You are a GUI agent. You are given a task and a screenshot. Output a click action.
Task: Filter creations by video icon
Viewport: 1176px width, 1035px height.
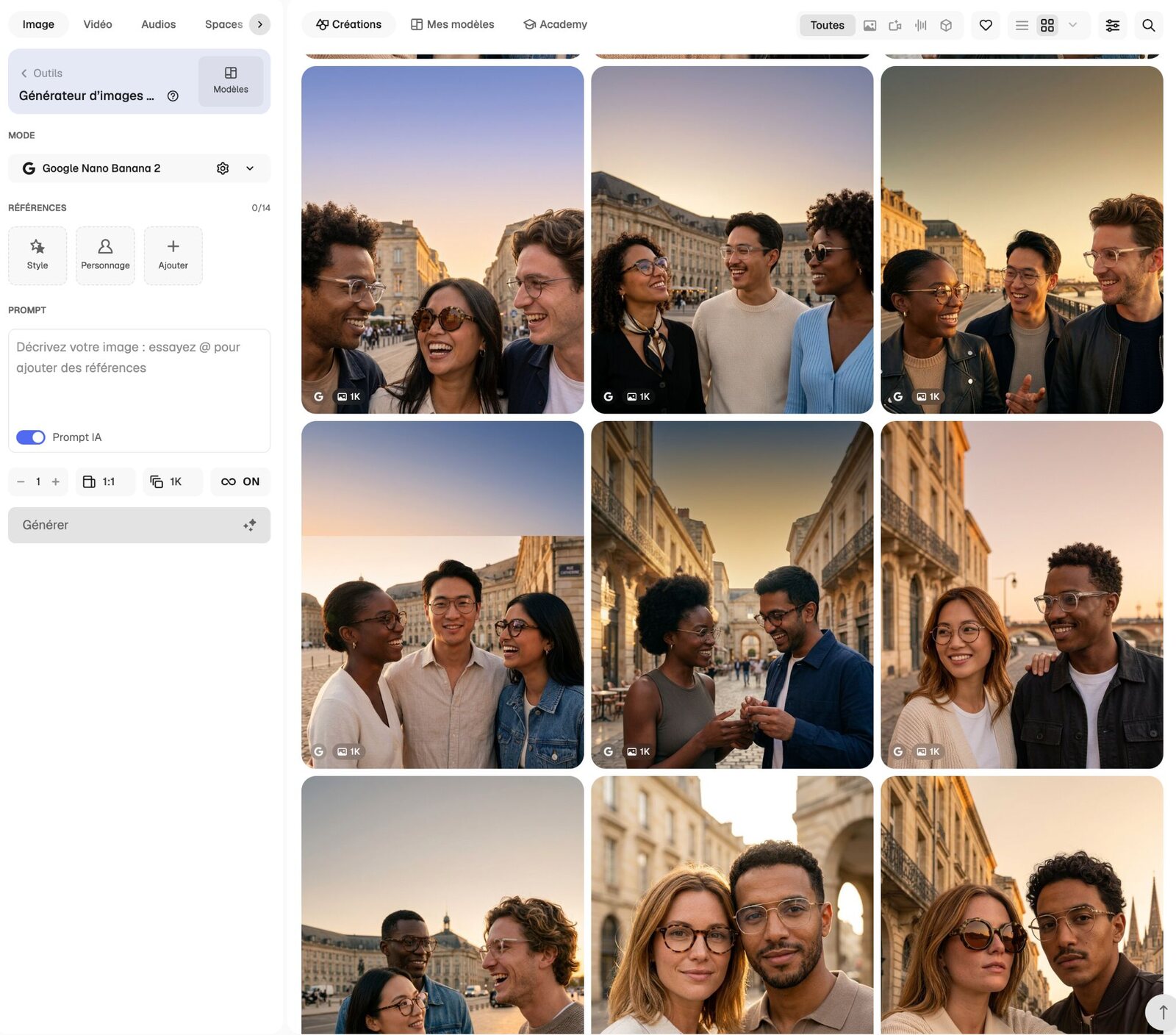coord(895,25)
